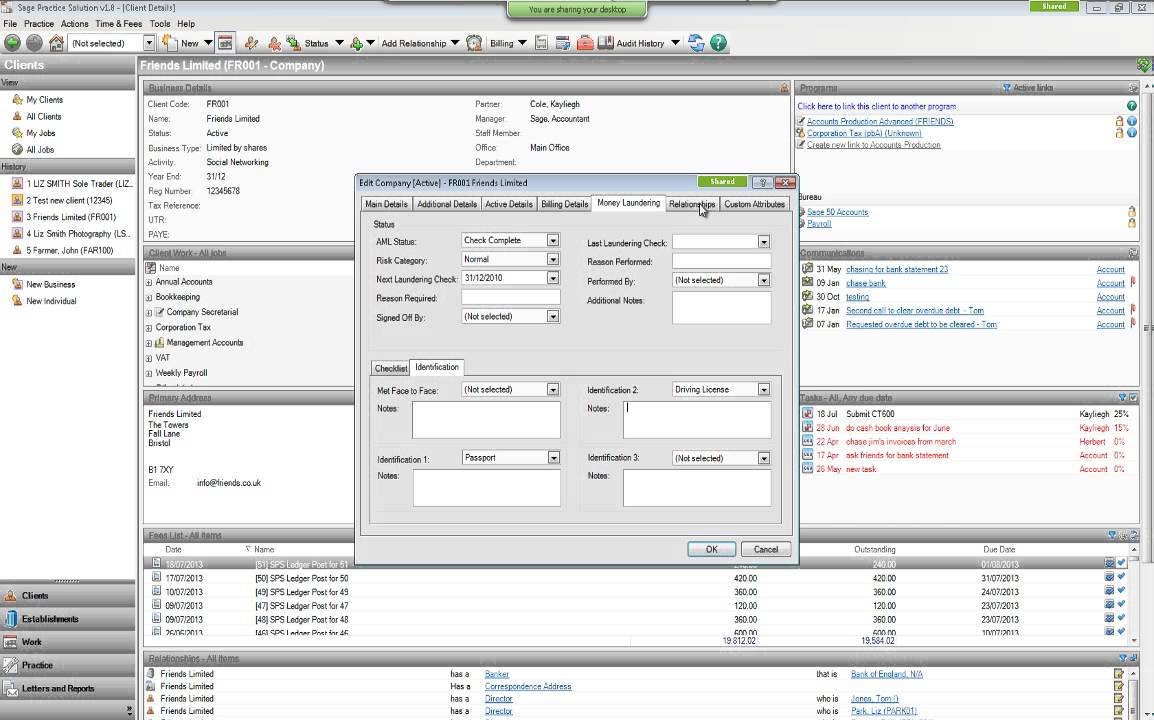This screenshot has height=720, width=1154.
Task: Expand Bookkeeping job tree node
Action: [149, 297]
